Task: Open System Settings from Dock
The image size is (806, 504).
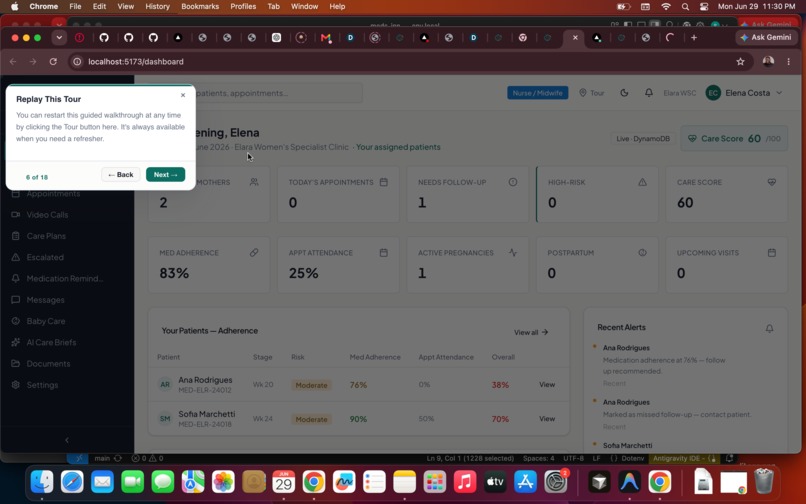Action: coord(556,482)
